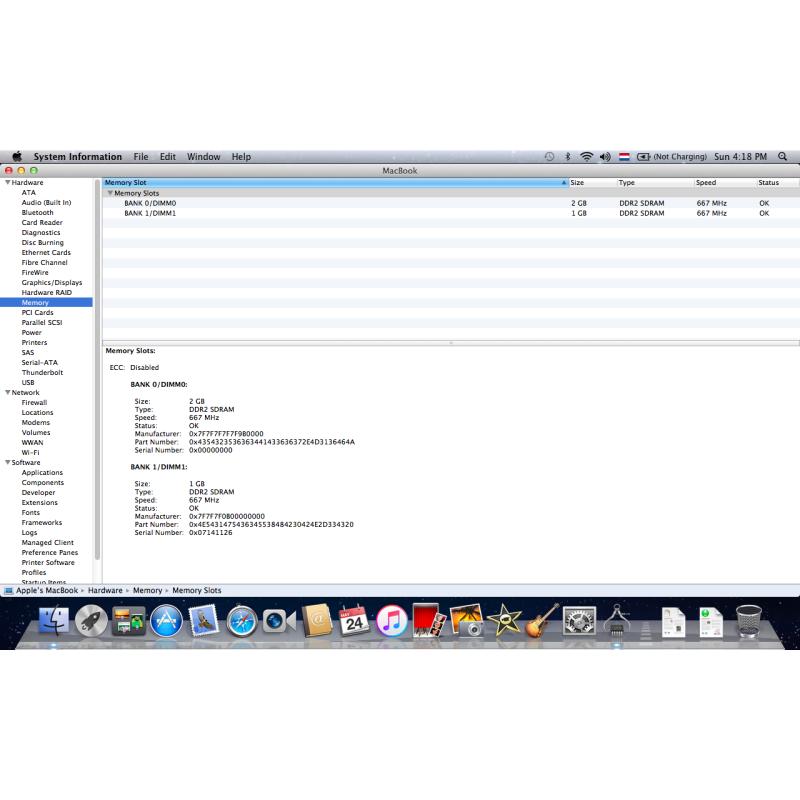
Task: Launch Launchpad rocket icon in Dock
Action: pos(91,621)
